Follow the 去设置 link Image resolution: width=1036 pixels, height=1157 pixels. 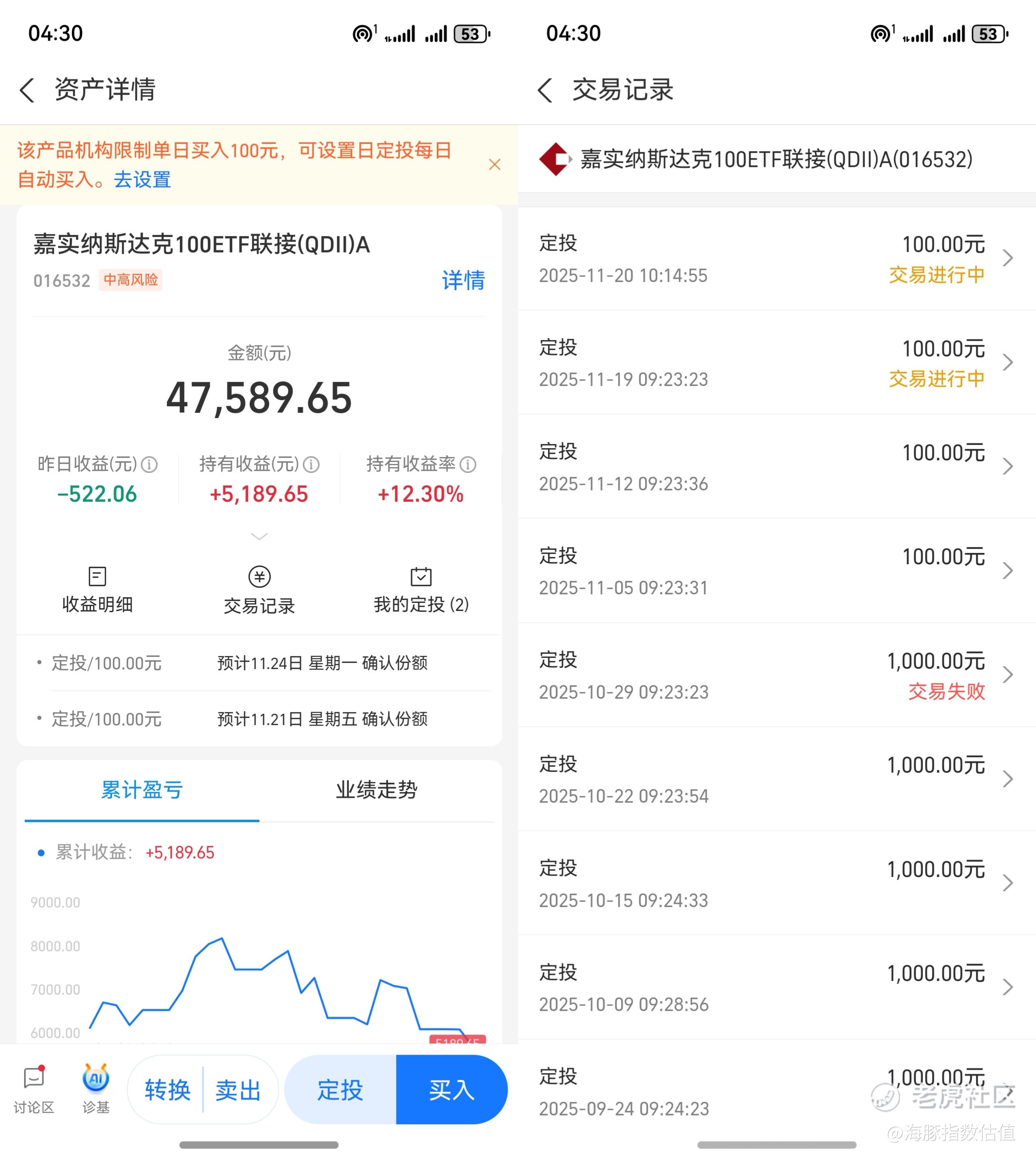pos(142,179)
